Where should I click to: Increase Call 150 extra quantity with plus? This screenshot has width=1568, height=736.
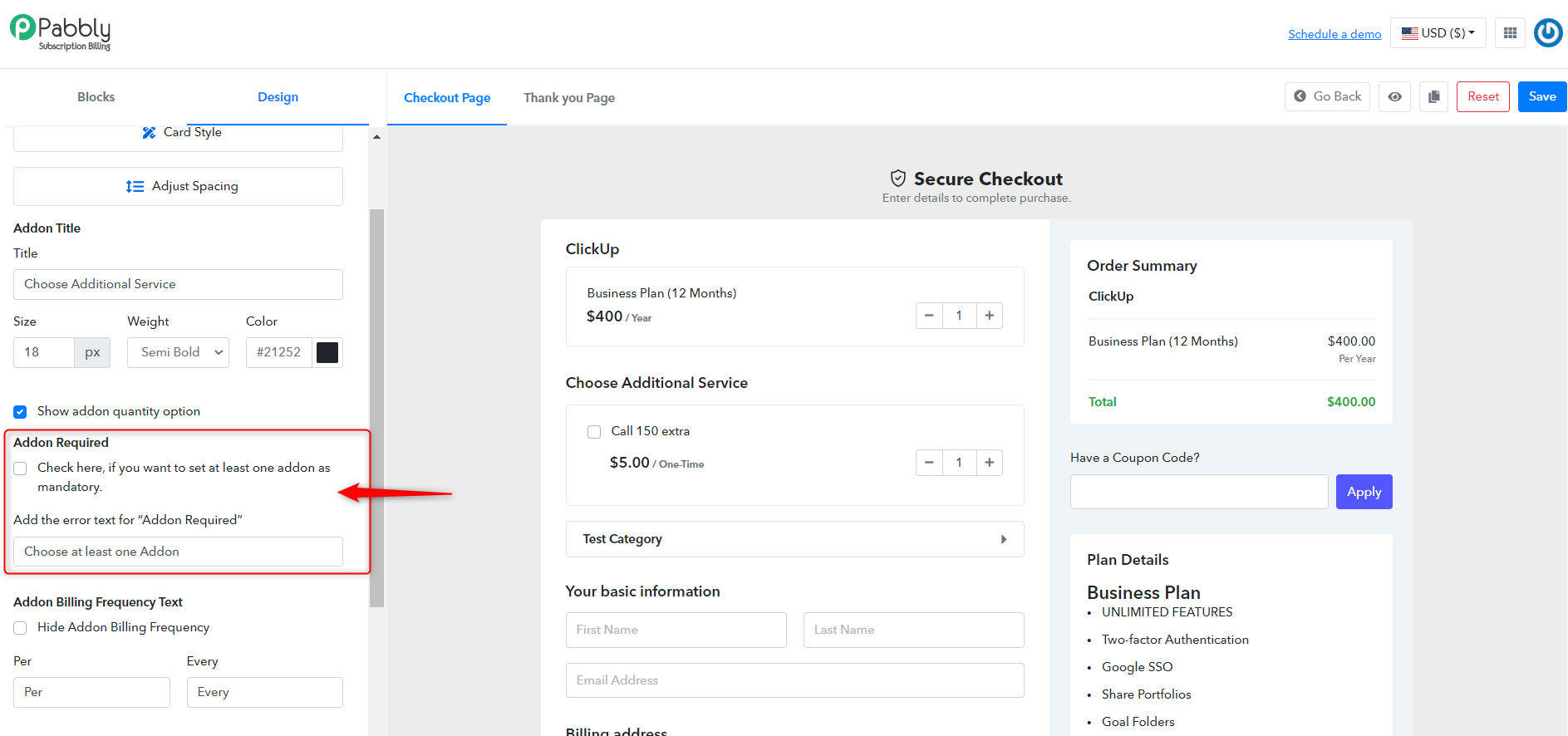pyautogui.click(x=989, y=463)
